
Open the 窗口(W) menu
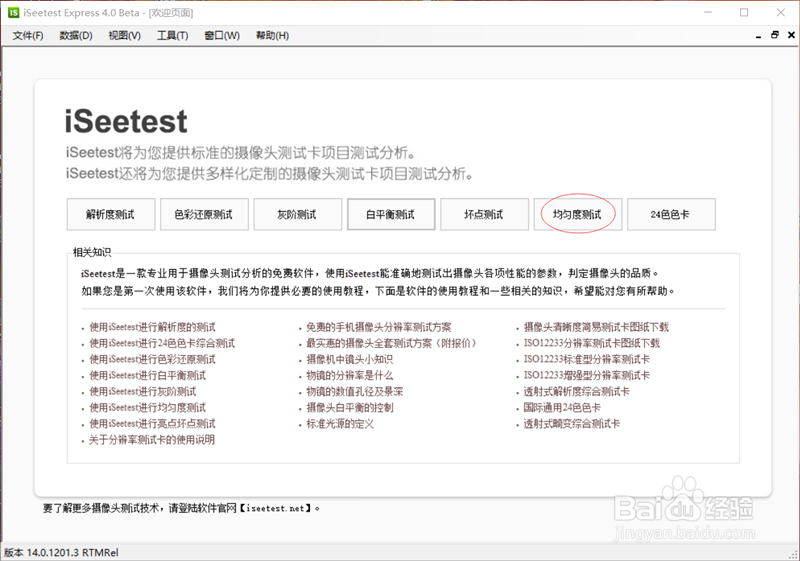tap(222, 35)
